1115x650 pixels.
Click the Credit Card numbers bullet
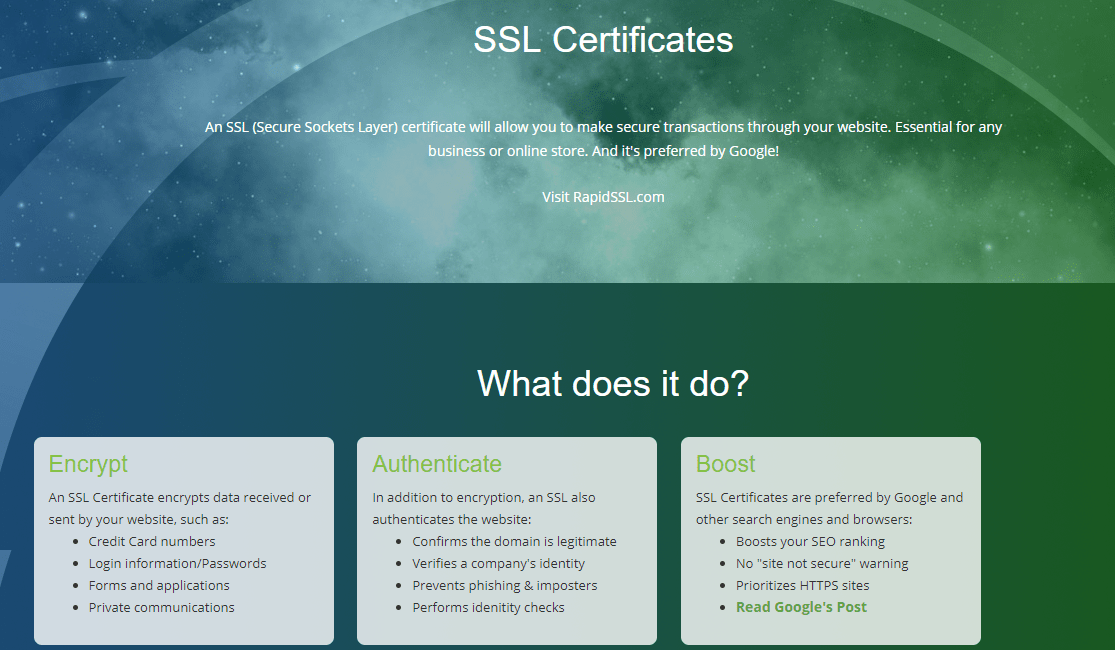[151, 541]
